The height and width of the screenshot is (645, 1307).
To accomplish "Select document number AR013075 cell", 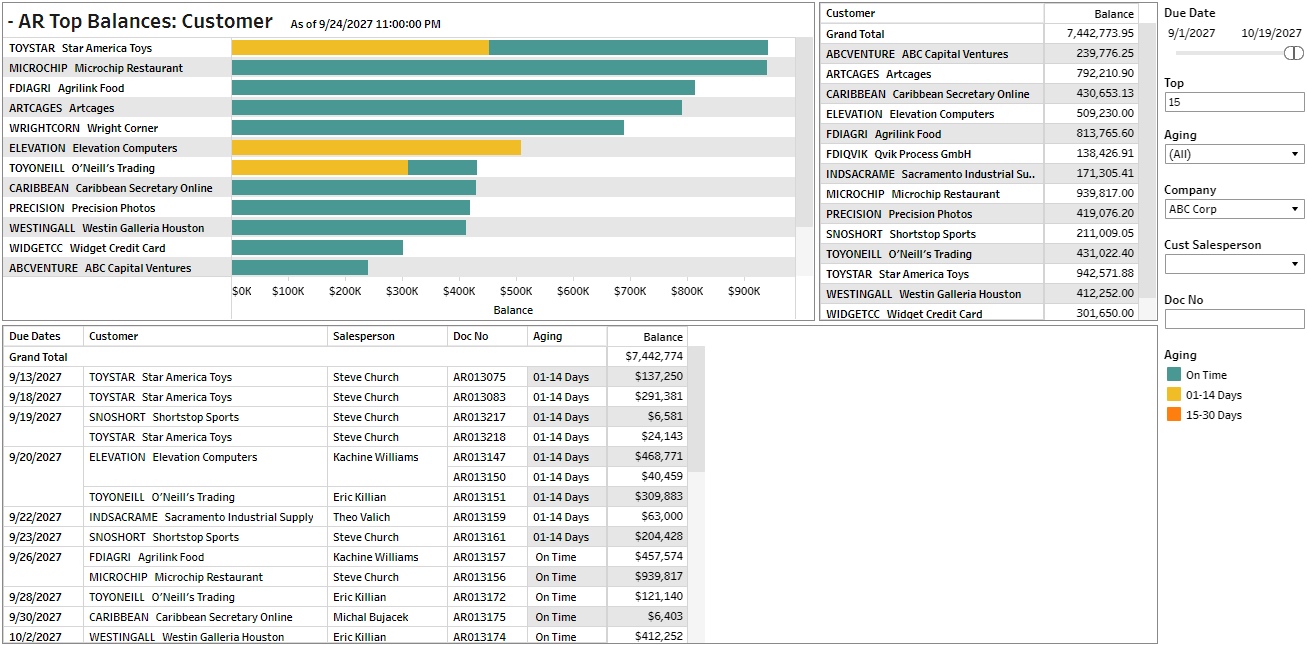I will click(480, 377).
